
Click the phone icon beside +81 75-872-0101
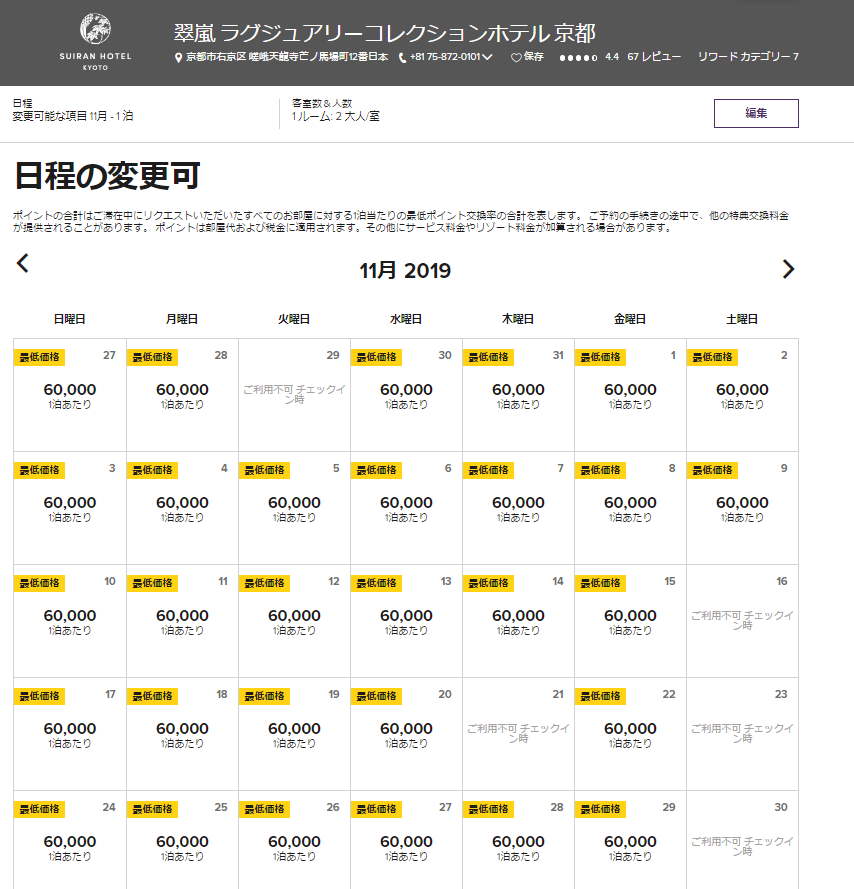tap(402, 58)
